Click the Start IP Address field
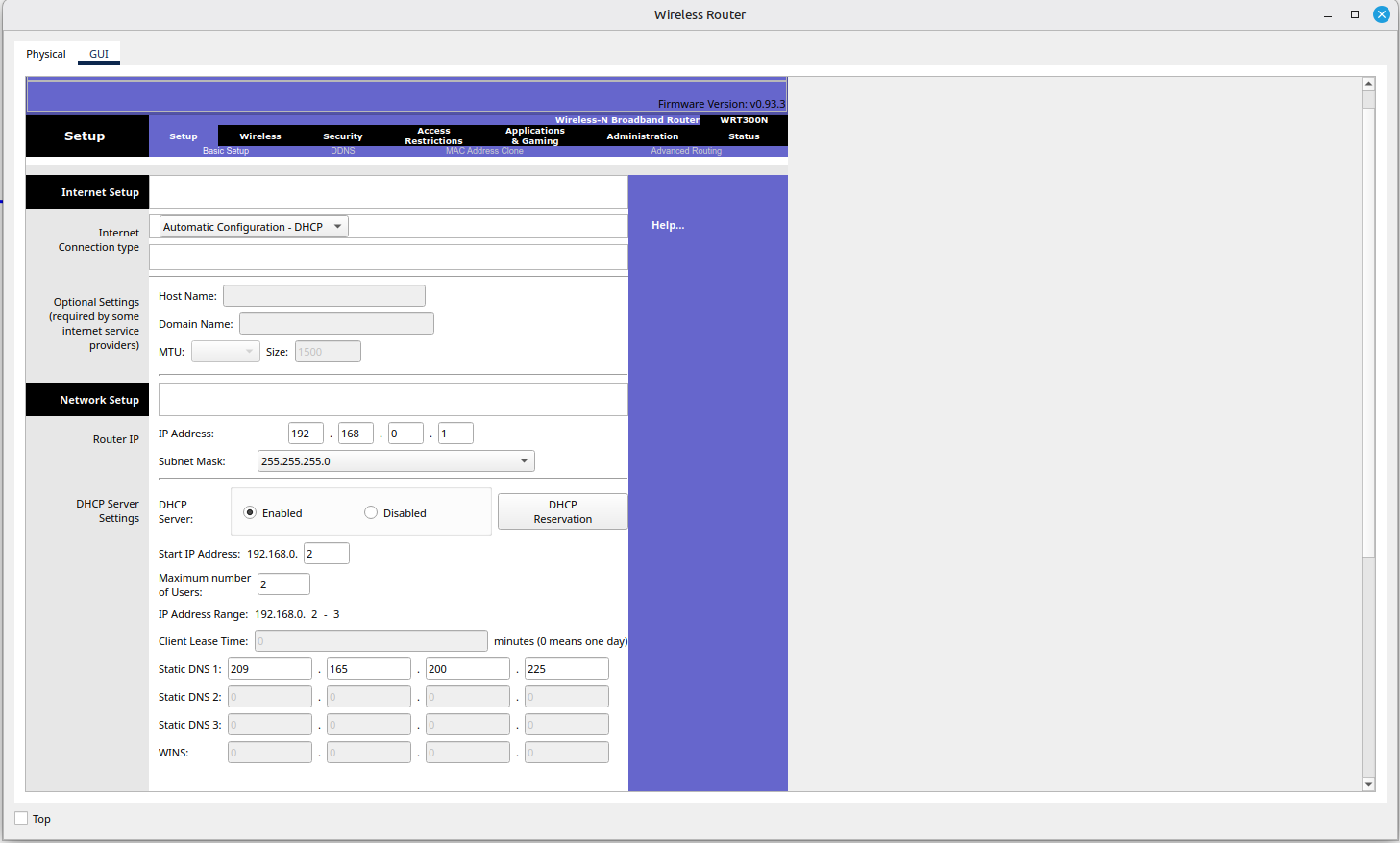 pos(326,554)
